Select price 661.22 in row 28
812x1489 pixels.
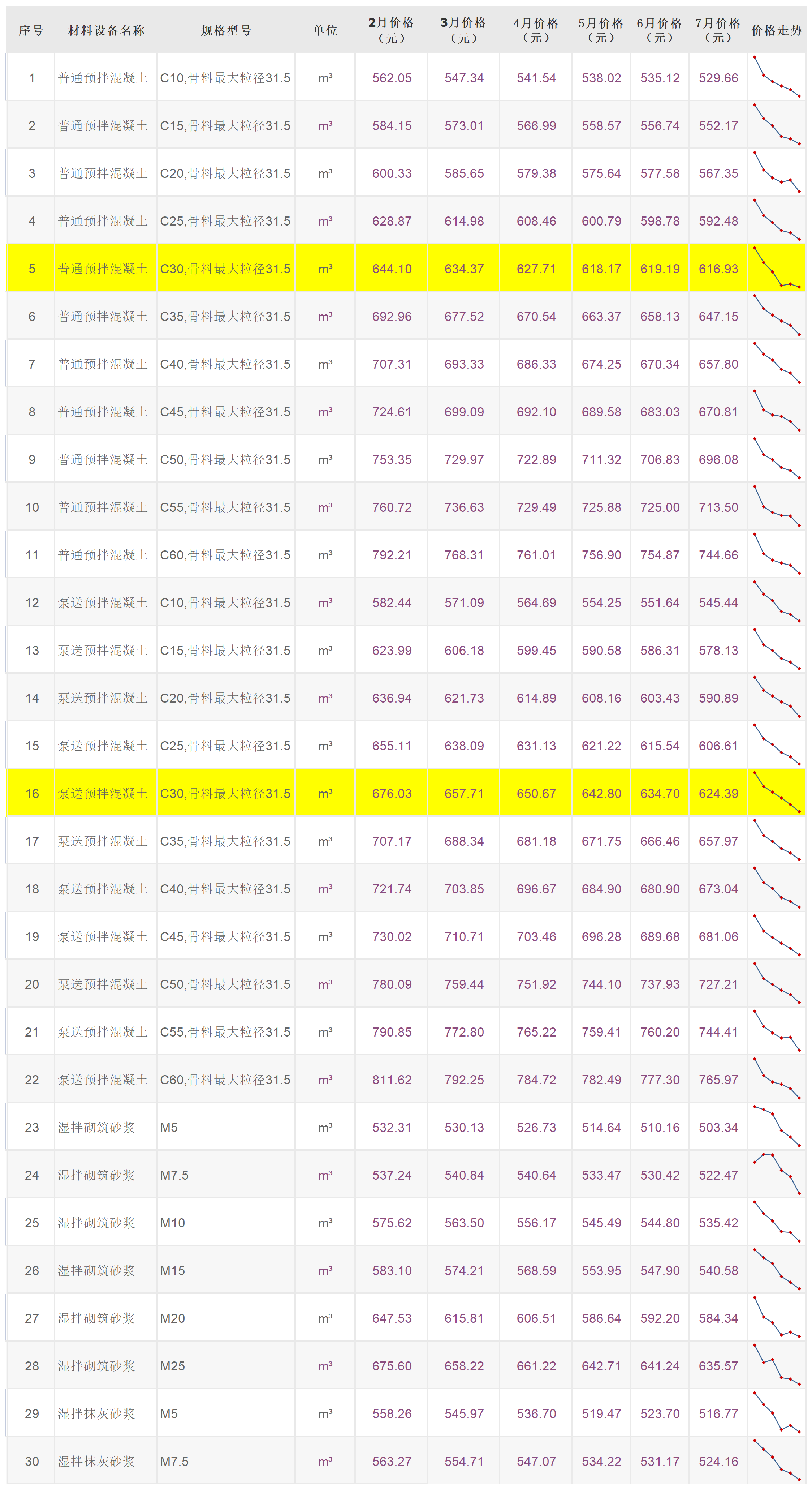tap(536, 1366)
